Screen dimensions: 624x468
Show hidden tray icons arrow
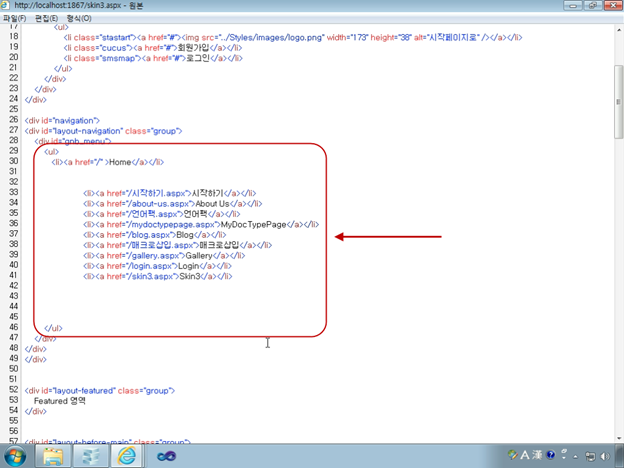575,456
